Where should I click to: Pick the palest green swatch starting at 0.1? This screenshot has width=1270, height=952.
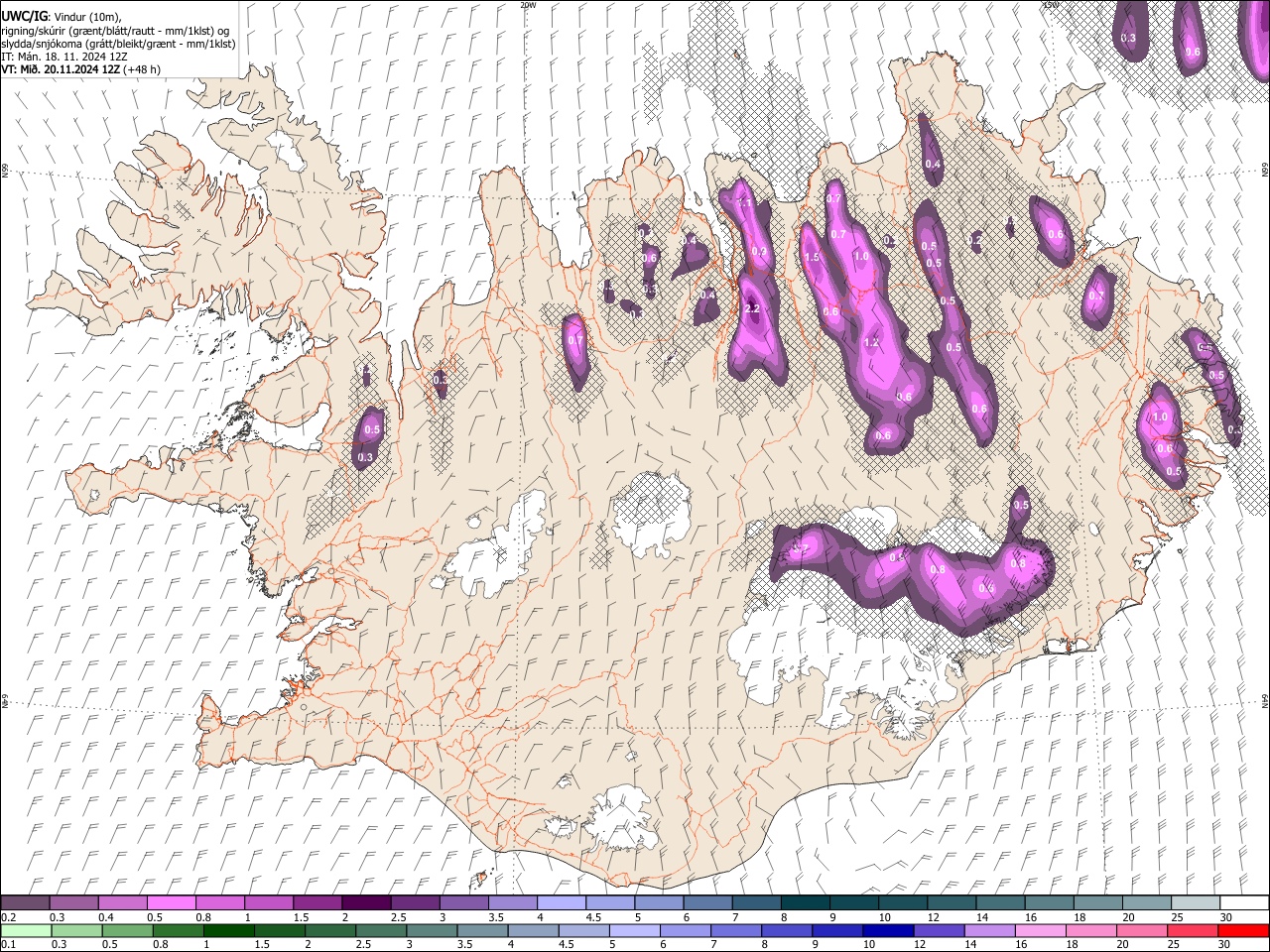[26, 930]
